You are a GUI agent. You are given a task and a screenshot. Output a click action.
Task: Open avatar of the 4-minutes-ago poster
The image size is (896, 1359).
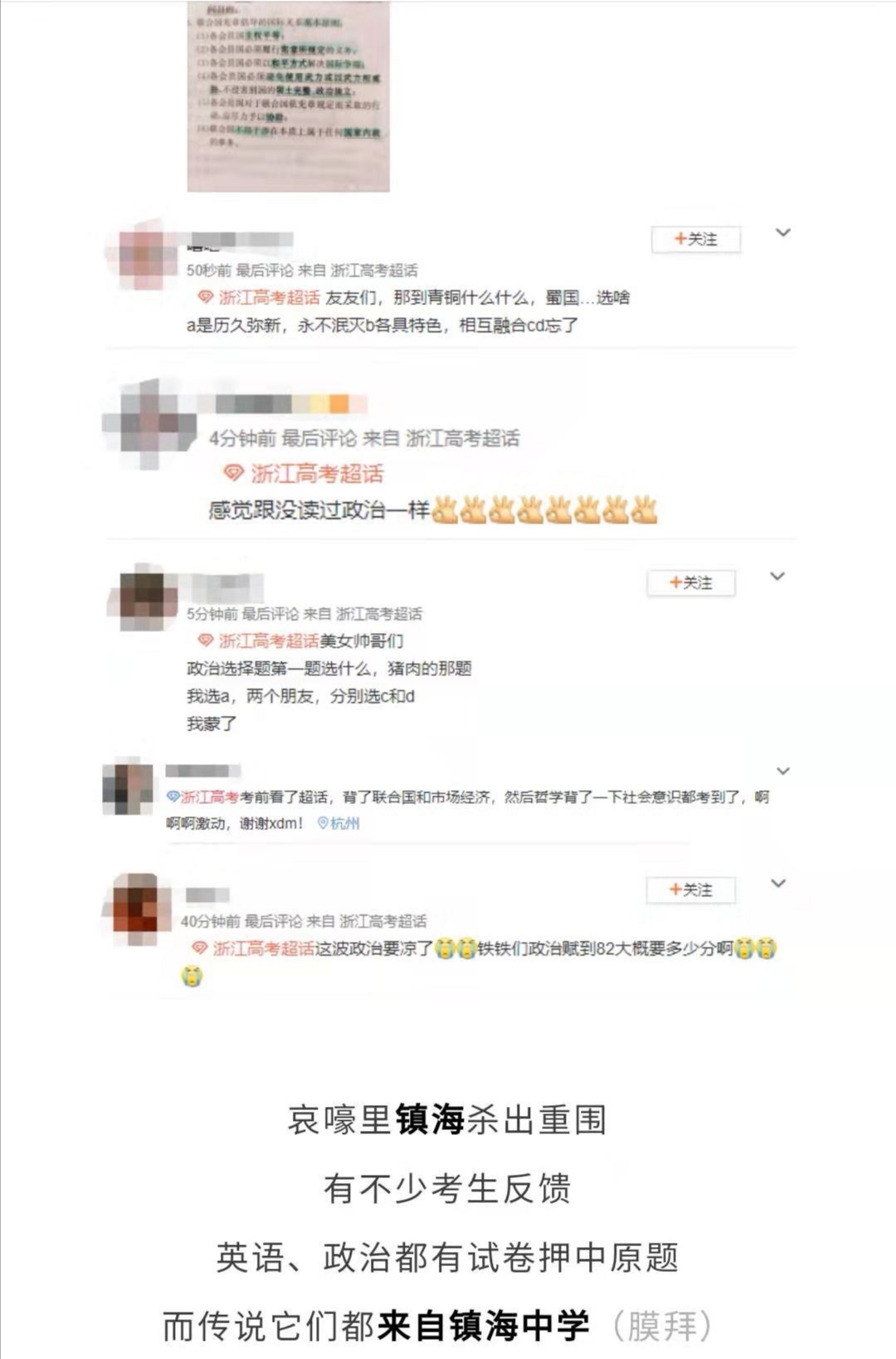149,423
